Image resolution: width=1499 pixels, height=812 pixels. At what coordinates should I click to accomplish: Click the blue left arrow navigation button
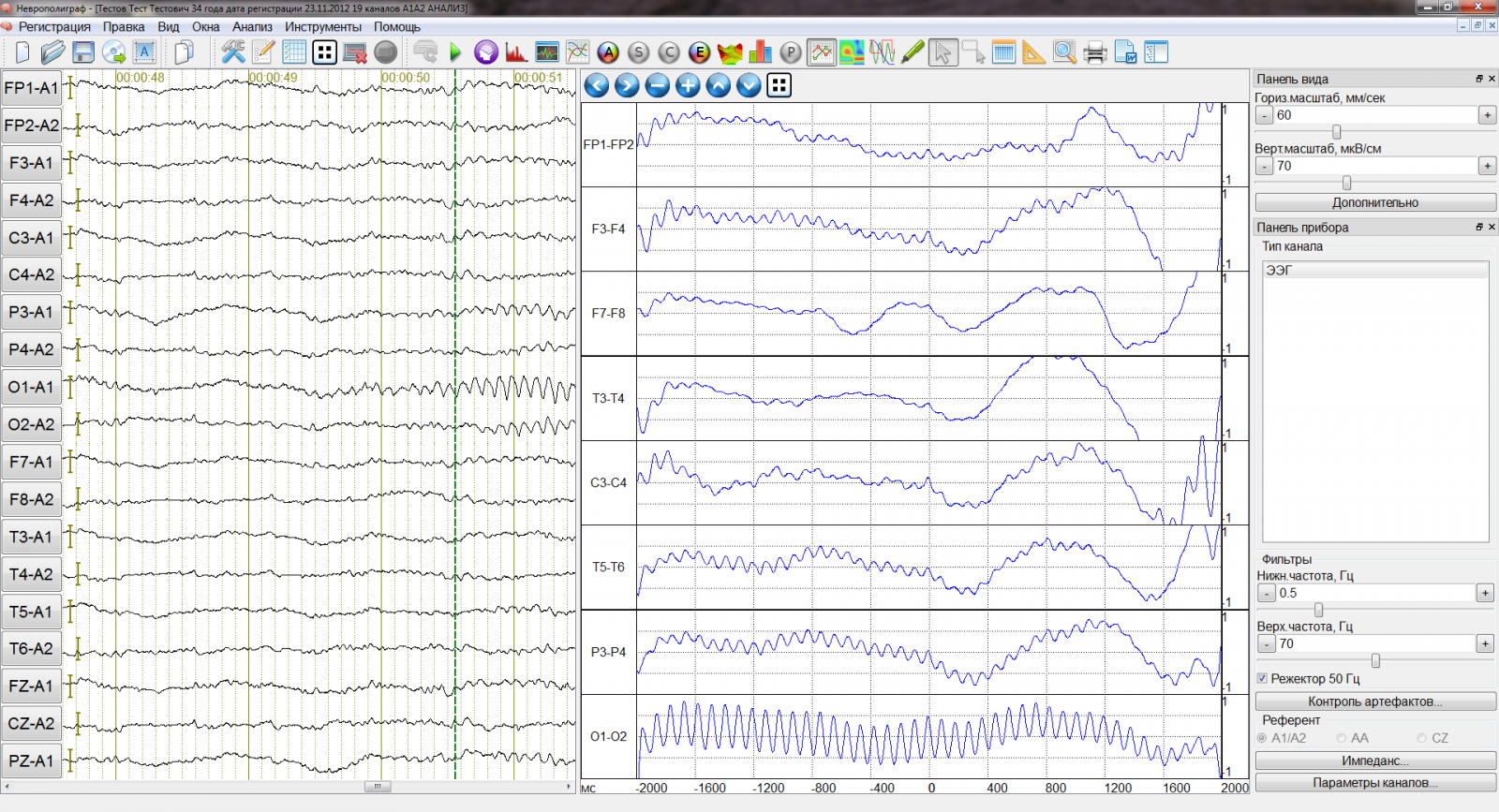coord(597,86)
